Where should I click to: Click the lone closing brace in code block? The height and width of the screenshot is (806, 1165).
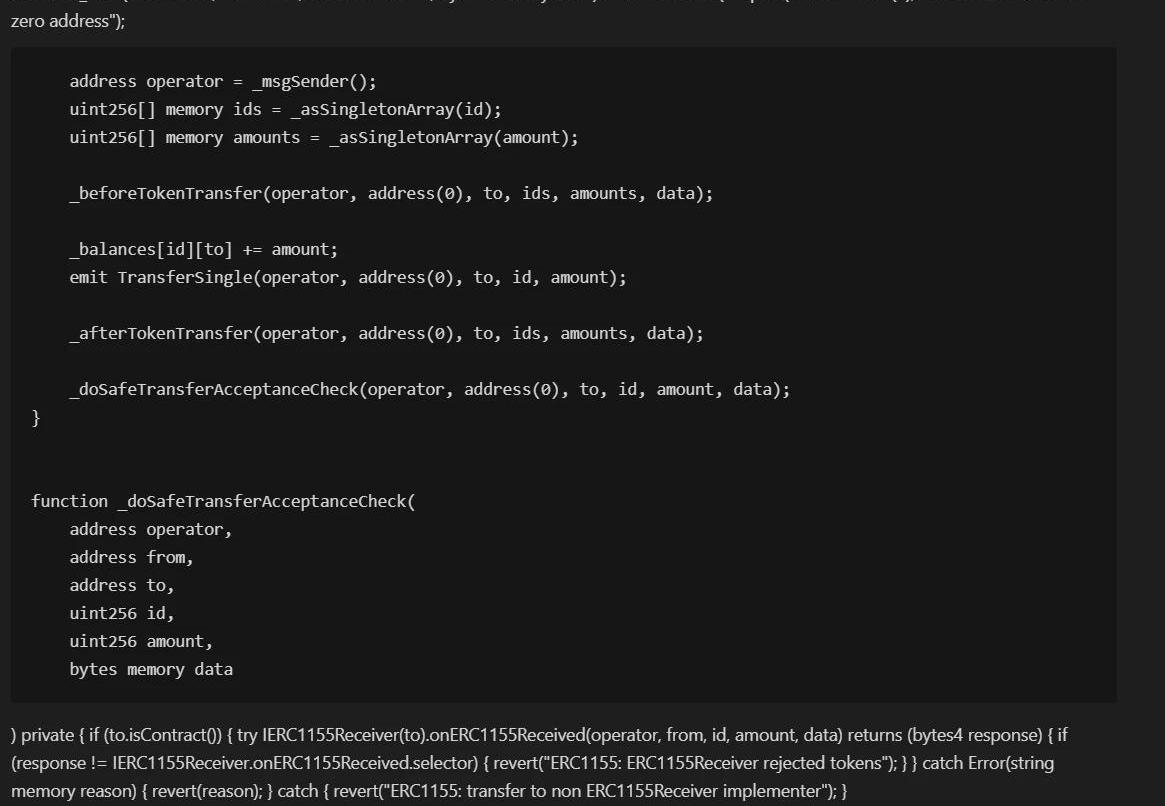(36, 417)
